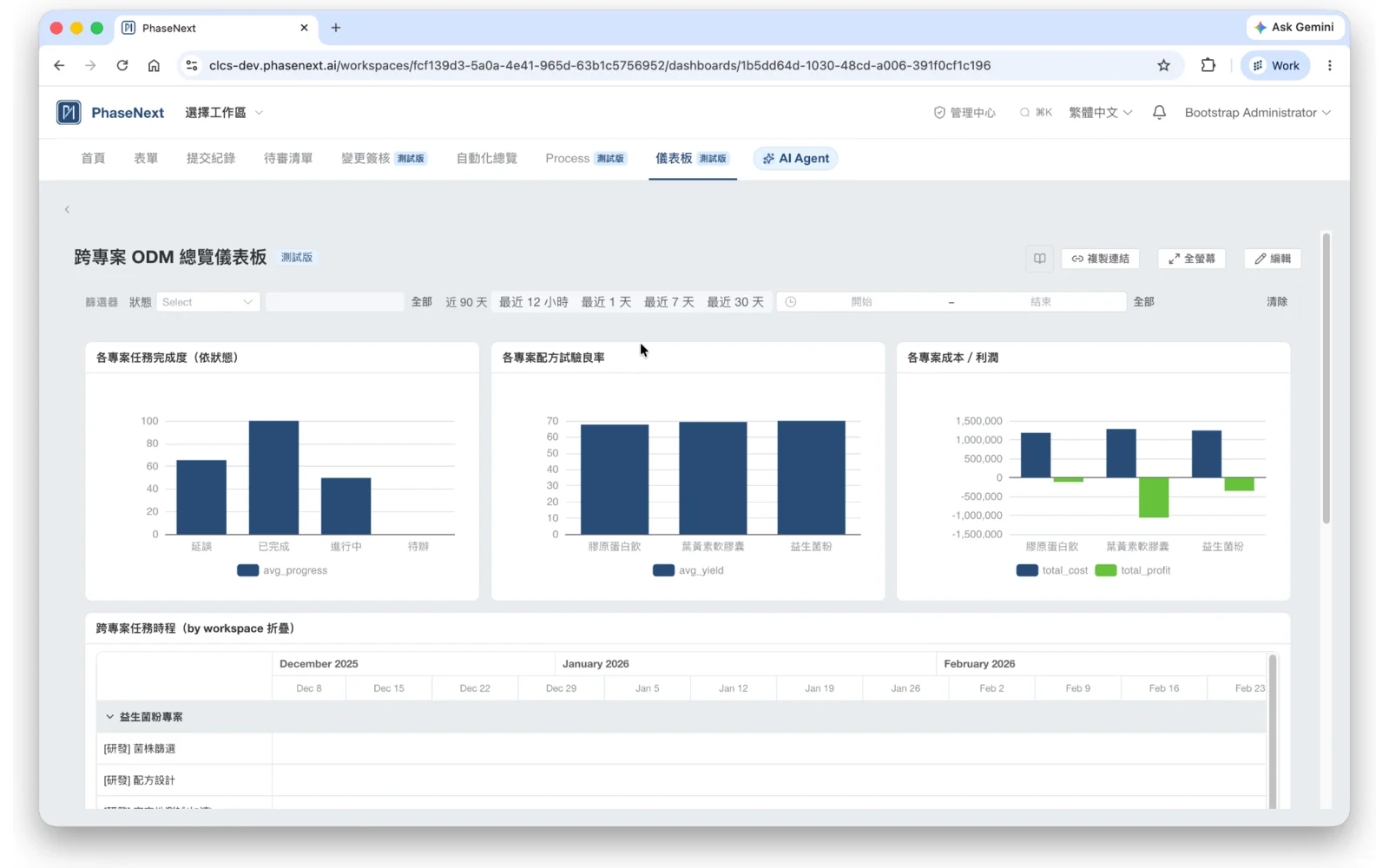Click the 結束 end date field

point(1040,302)
